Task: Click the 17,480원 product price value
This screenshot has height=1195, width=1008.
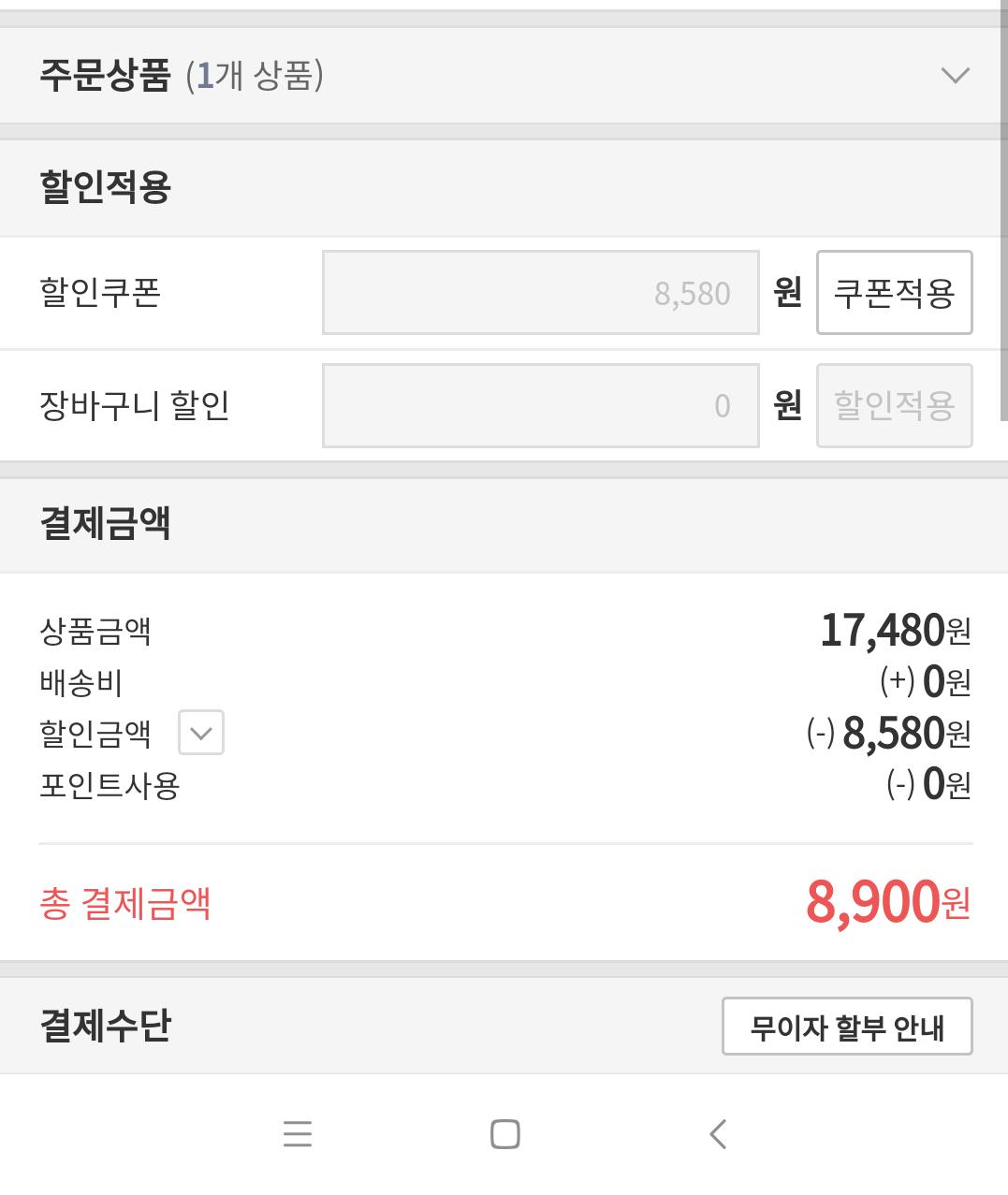Action: pyautogui.click(x=895, y=631)
